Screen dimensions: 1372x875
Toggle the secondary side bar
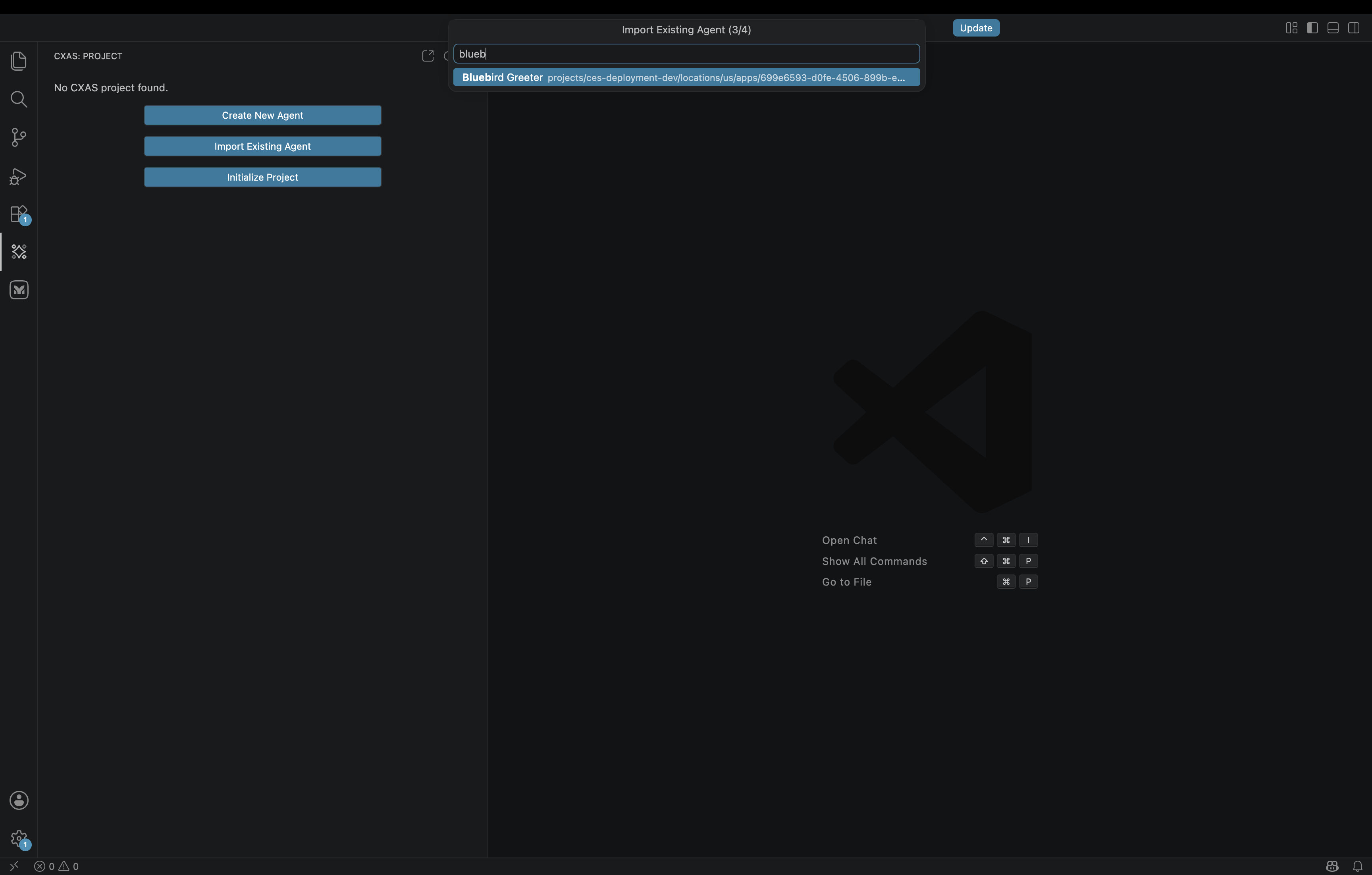tap(1354, 28)
